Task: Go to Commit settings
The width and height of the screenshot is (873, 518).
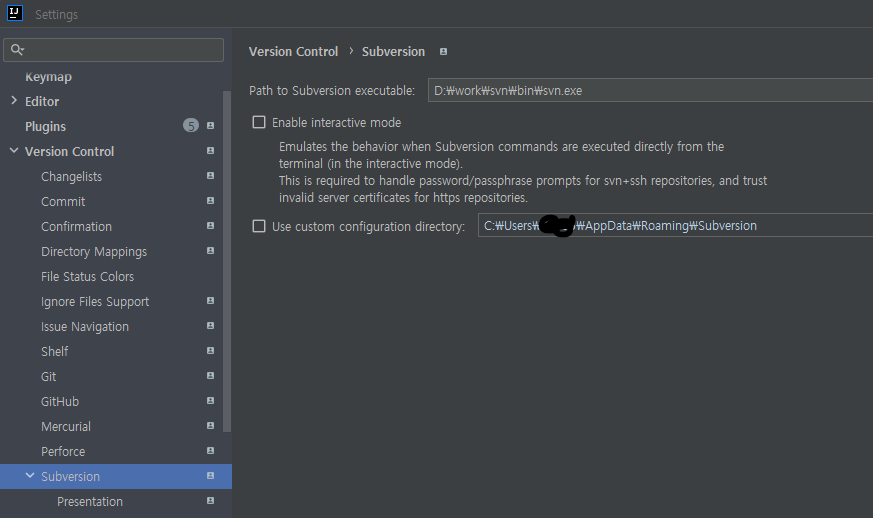Action: tap(63, 202)
